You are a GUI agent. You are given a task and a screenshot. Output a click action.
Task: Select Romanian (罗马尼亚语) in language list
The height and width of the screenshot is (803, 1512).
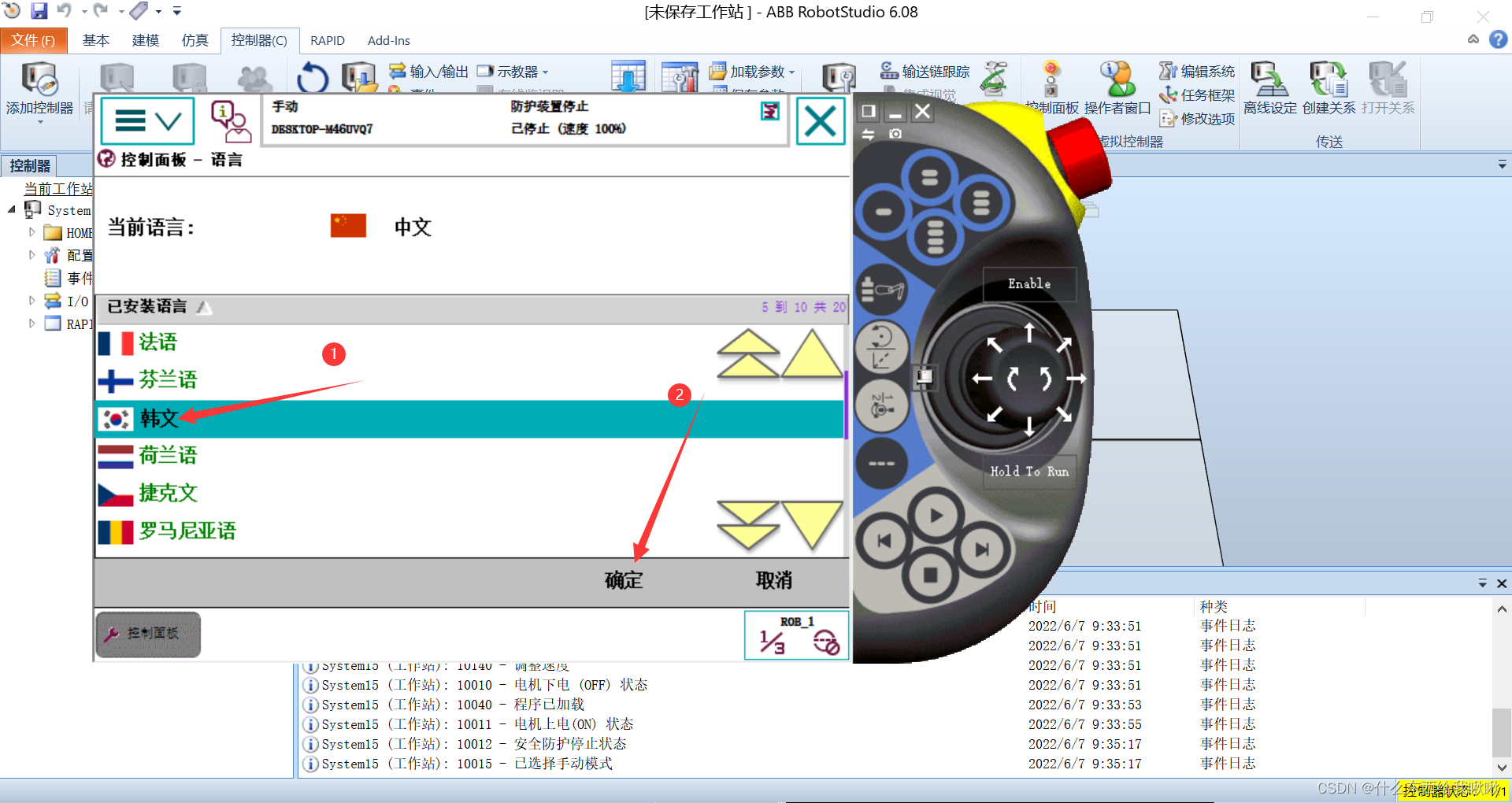[x=469, y=531]
